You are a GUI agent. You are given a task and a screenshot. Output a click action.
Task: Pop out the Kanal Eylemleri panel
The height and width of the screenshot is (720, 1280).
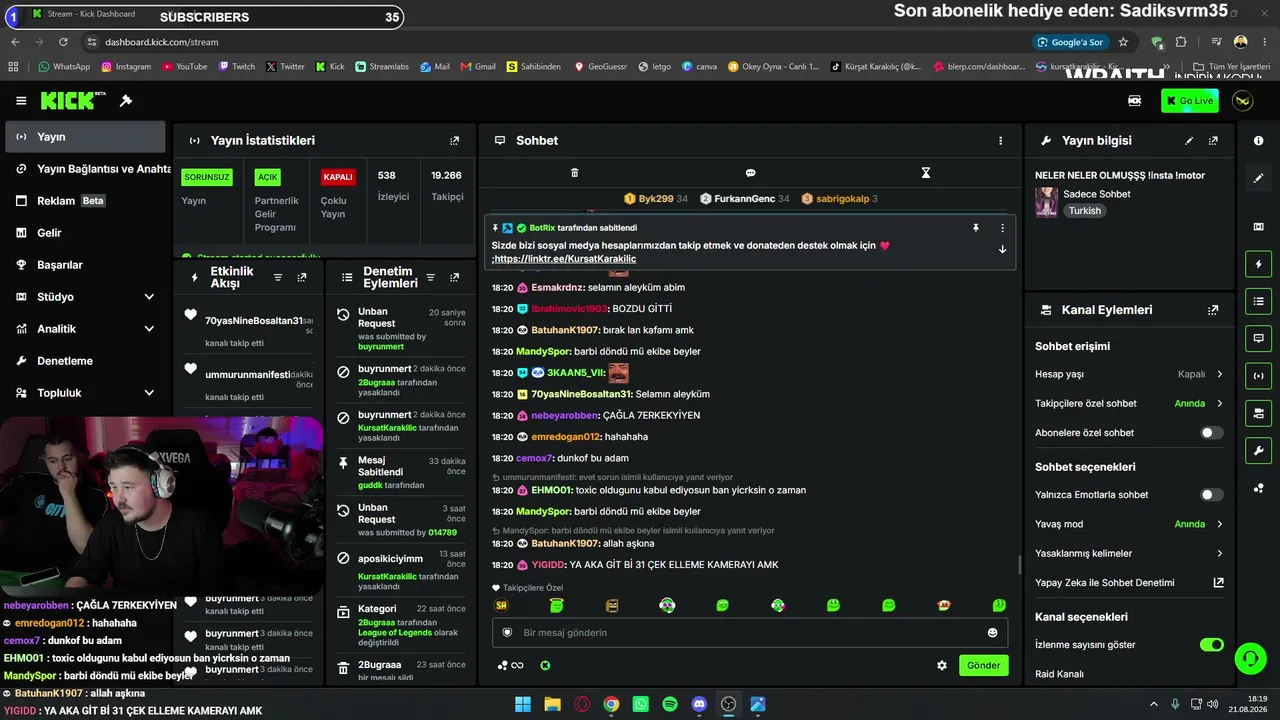(x=1213, y=310)
